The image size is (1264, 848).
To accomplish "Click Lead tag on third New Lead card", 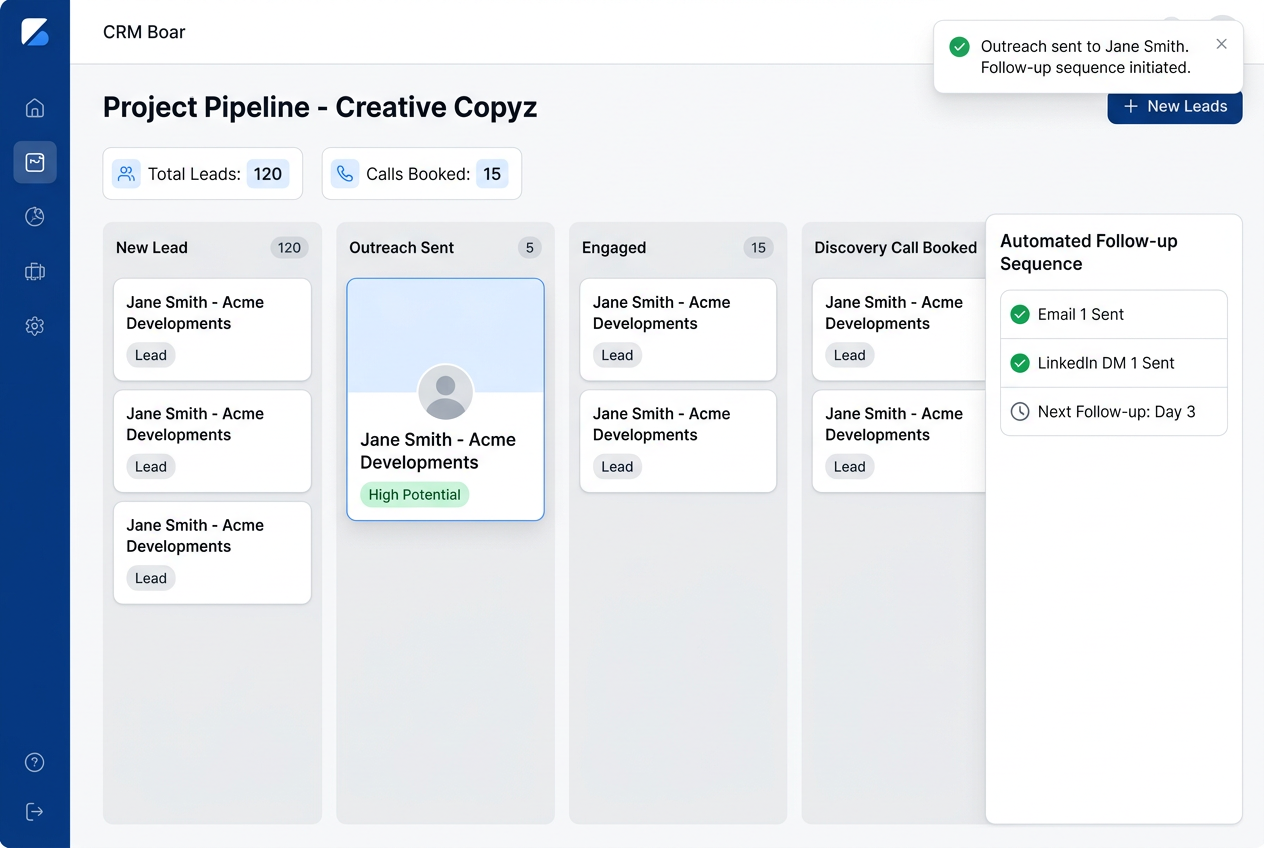I will click(151, 578).
